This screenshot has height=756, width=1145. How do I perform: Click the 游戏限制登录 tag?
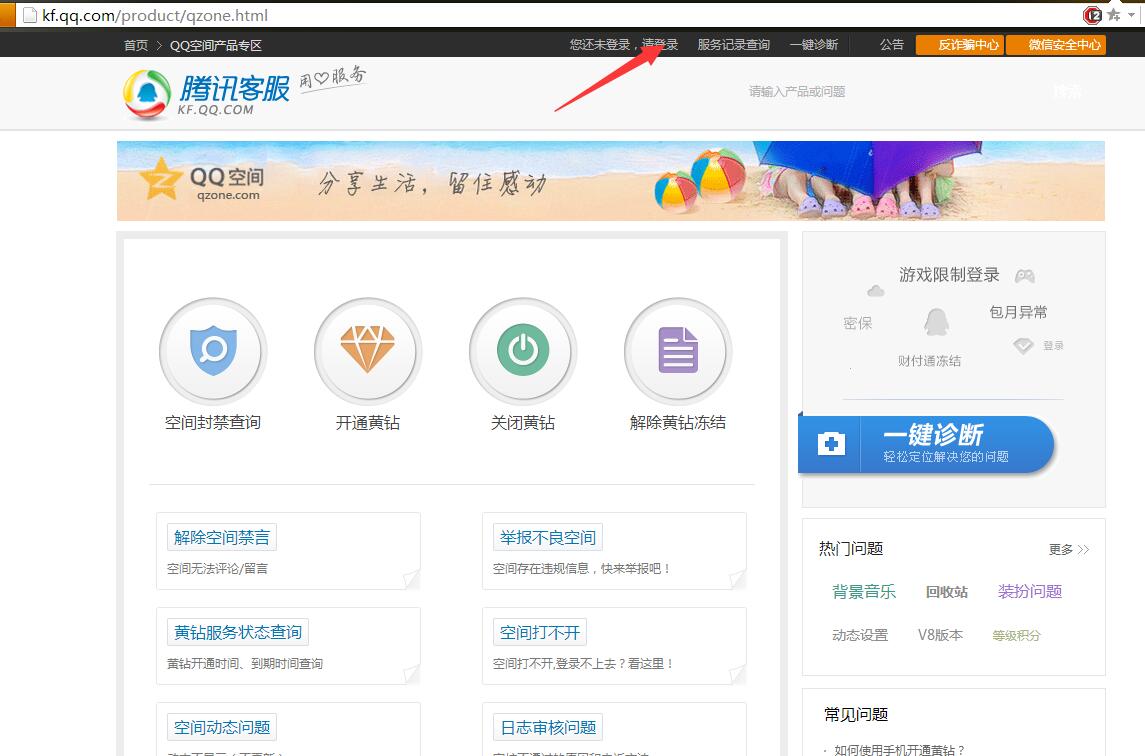click(949, 275)
